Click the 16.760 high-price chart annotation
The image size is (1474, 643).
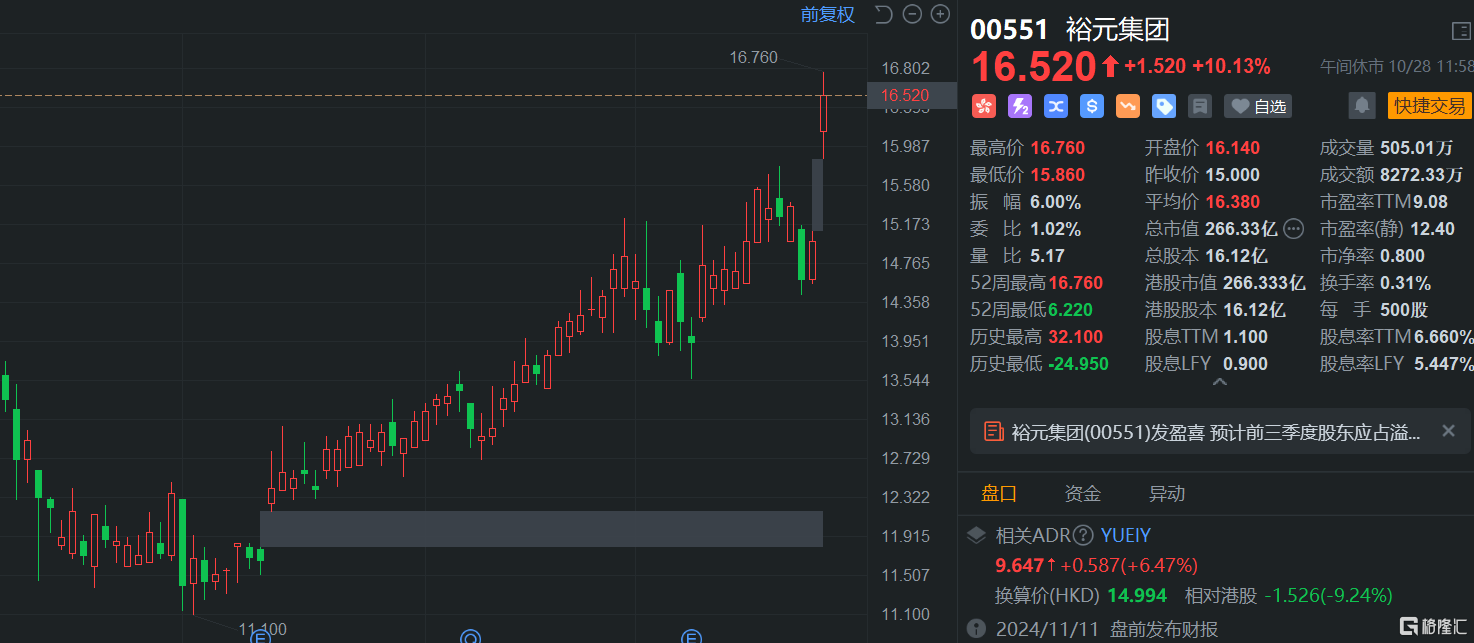coord(754,58)
